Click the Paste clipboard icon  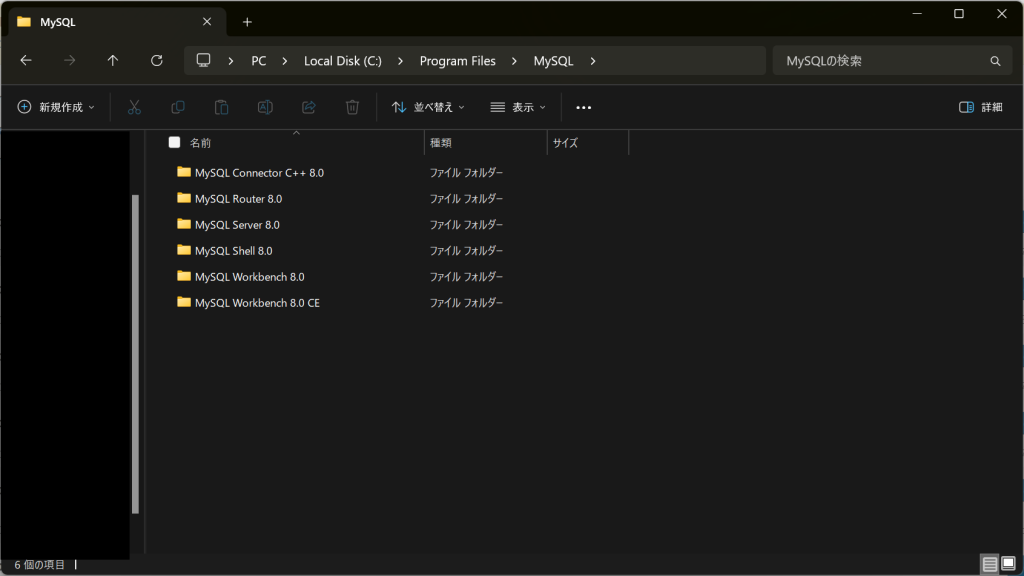pos(222,107)
